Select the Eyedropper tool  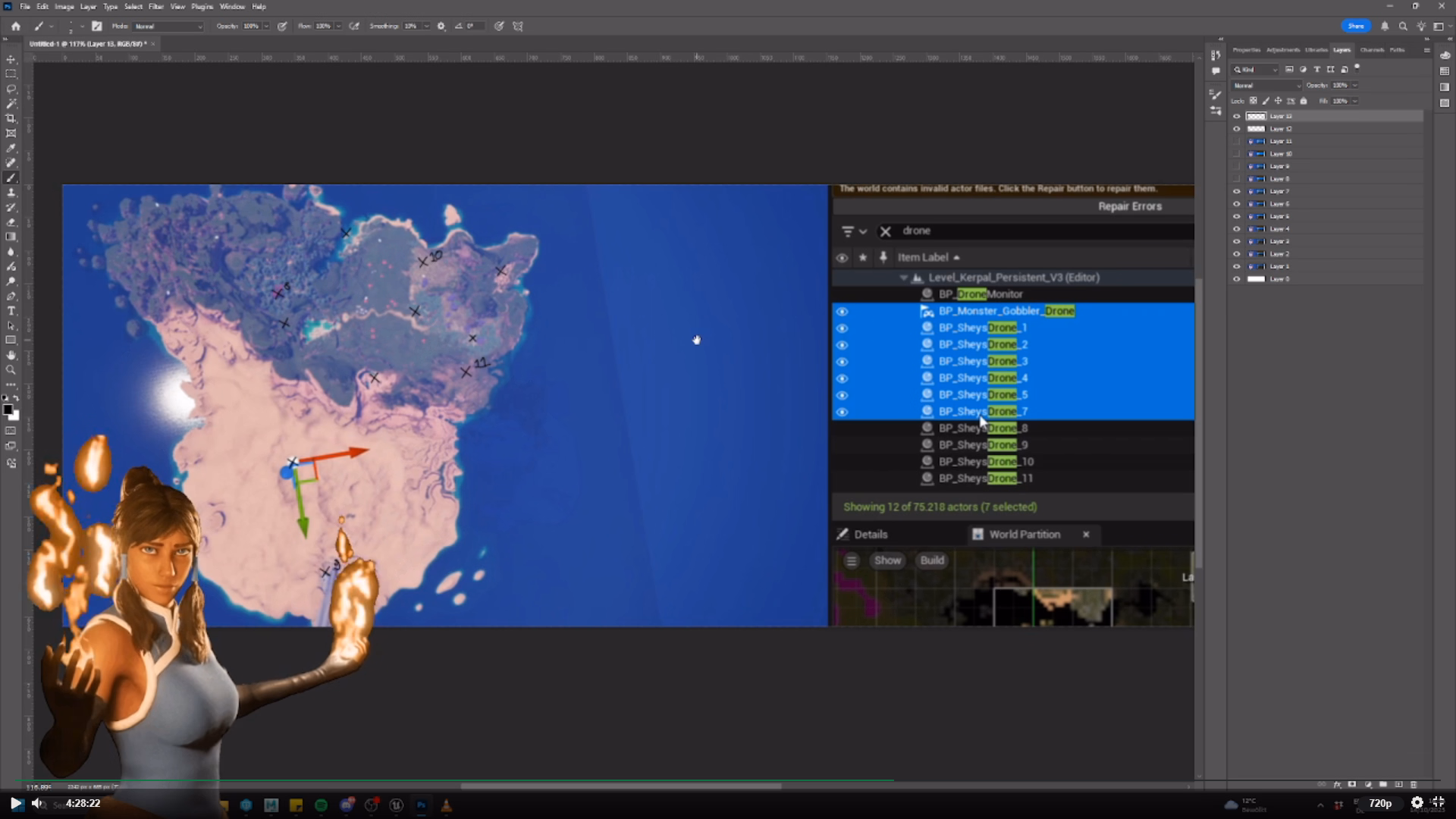point(11,148)
